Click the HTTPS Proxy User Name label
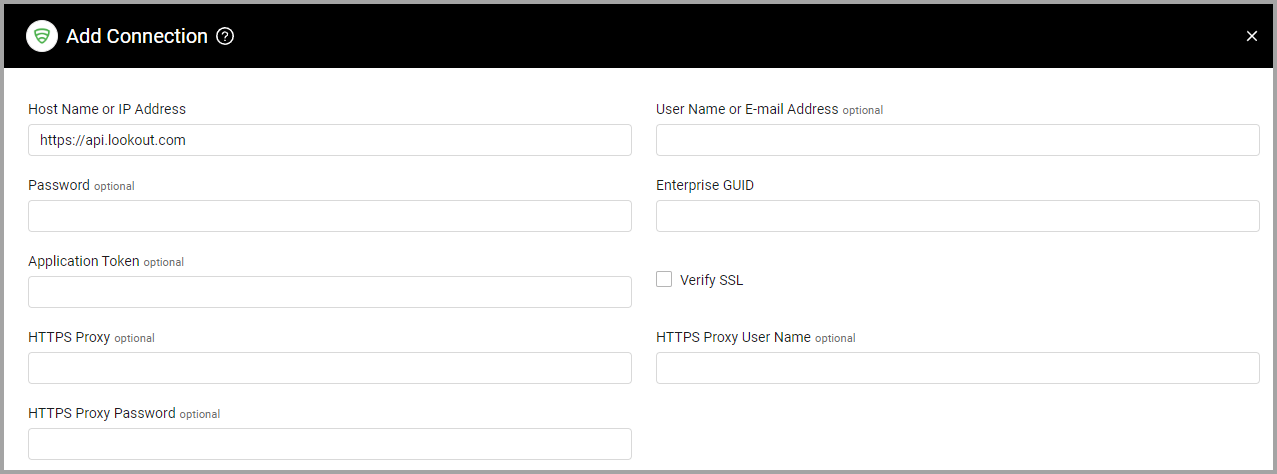The width and height of the screenshot is (1277, 474). (733, 337)
